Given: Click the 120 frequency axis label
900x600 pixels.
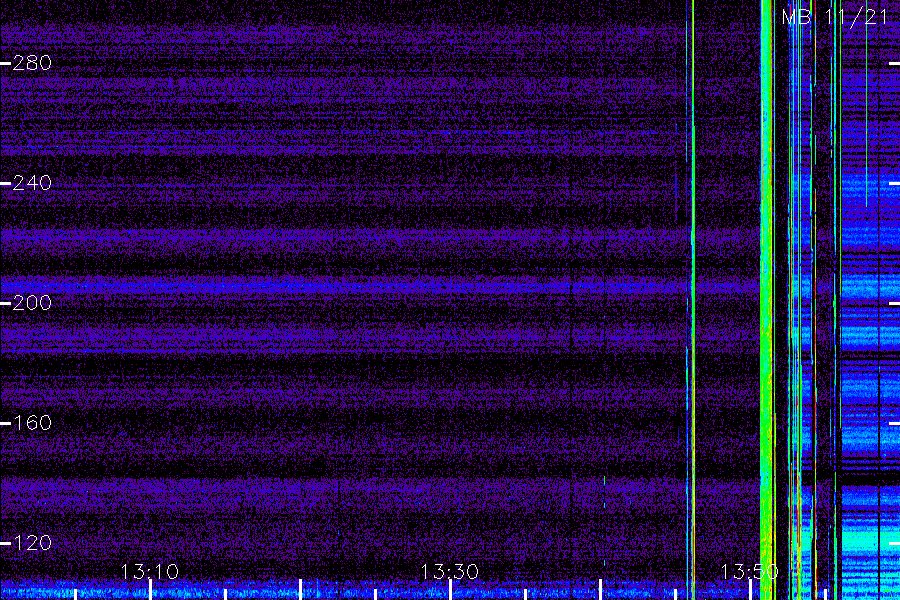Looking at the screenshot, I should pyautogui.click(x=32, y=543).
